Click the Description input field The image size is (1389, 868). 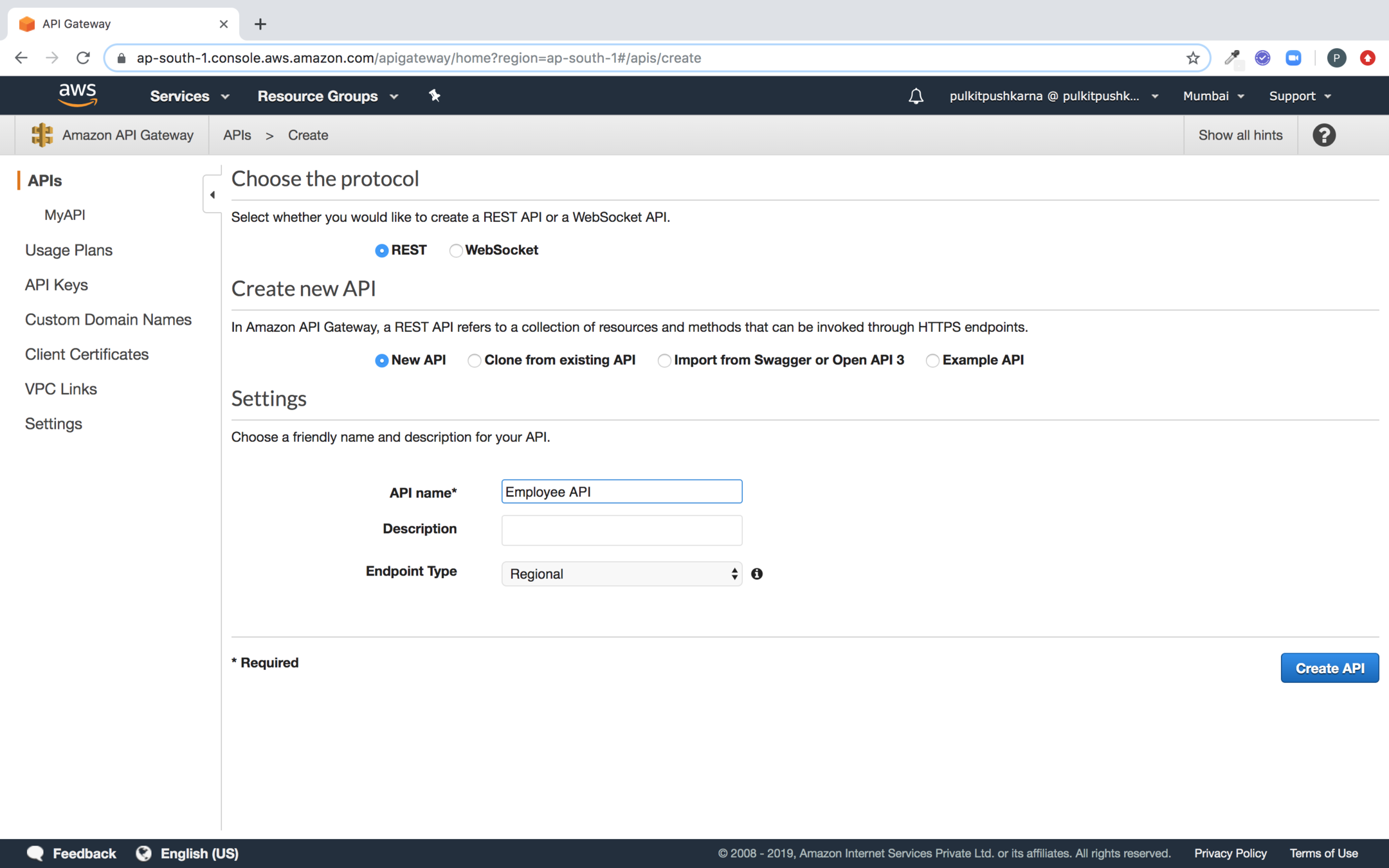pos(621,530)
